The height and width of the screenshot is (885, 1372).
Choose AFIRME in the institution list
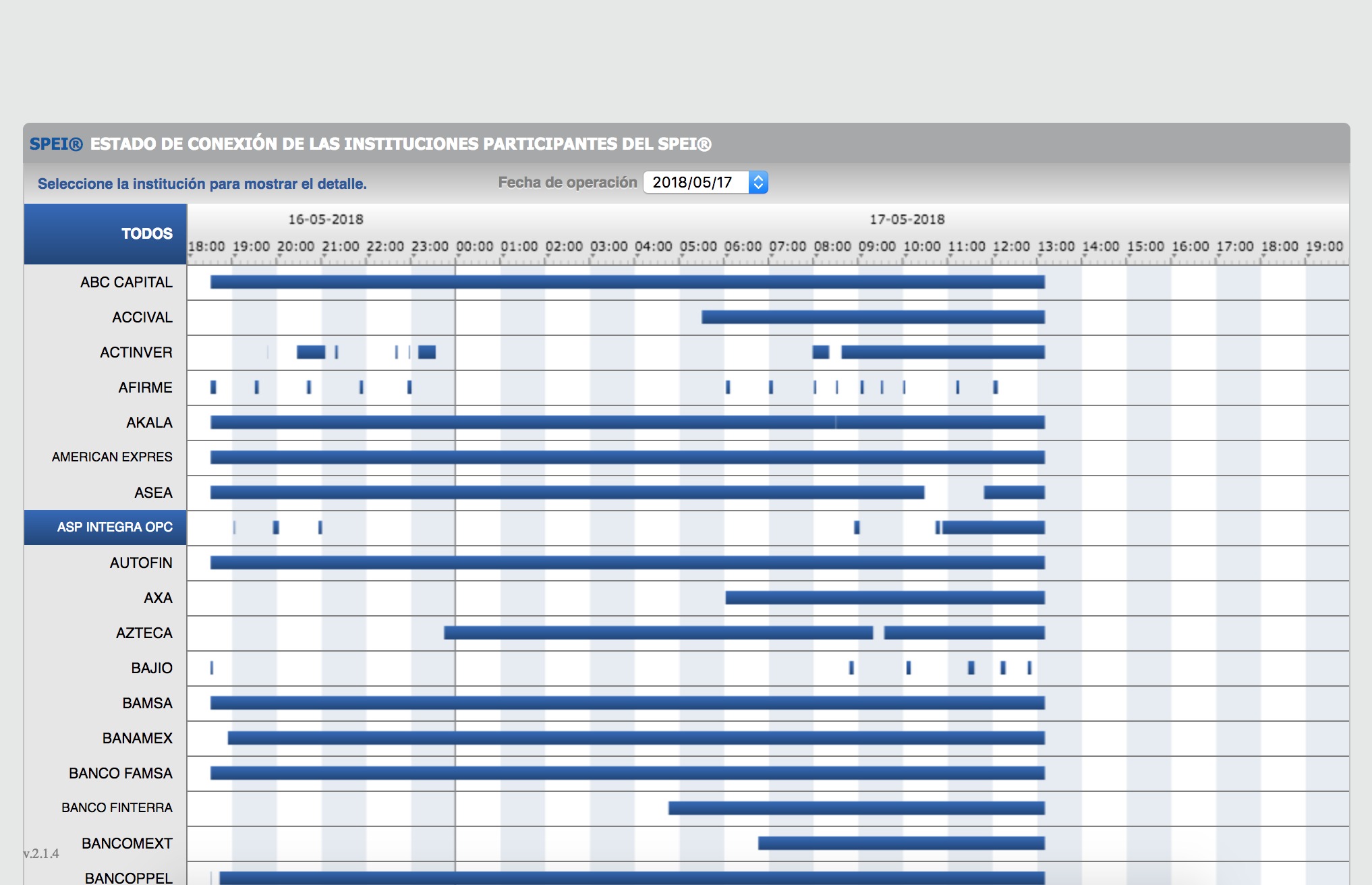(105, 387)
